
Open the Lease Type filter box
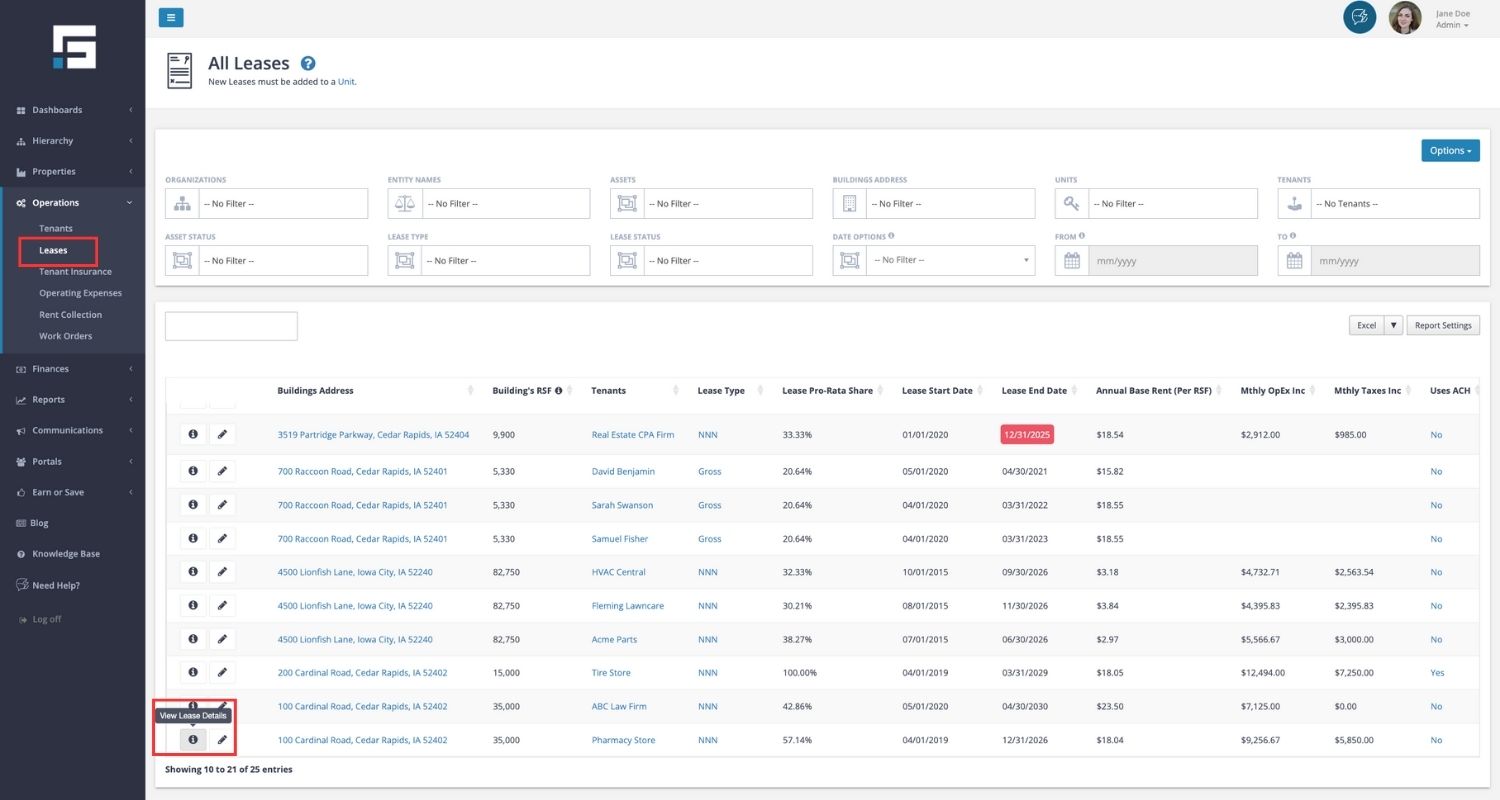coord(505,260)
